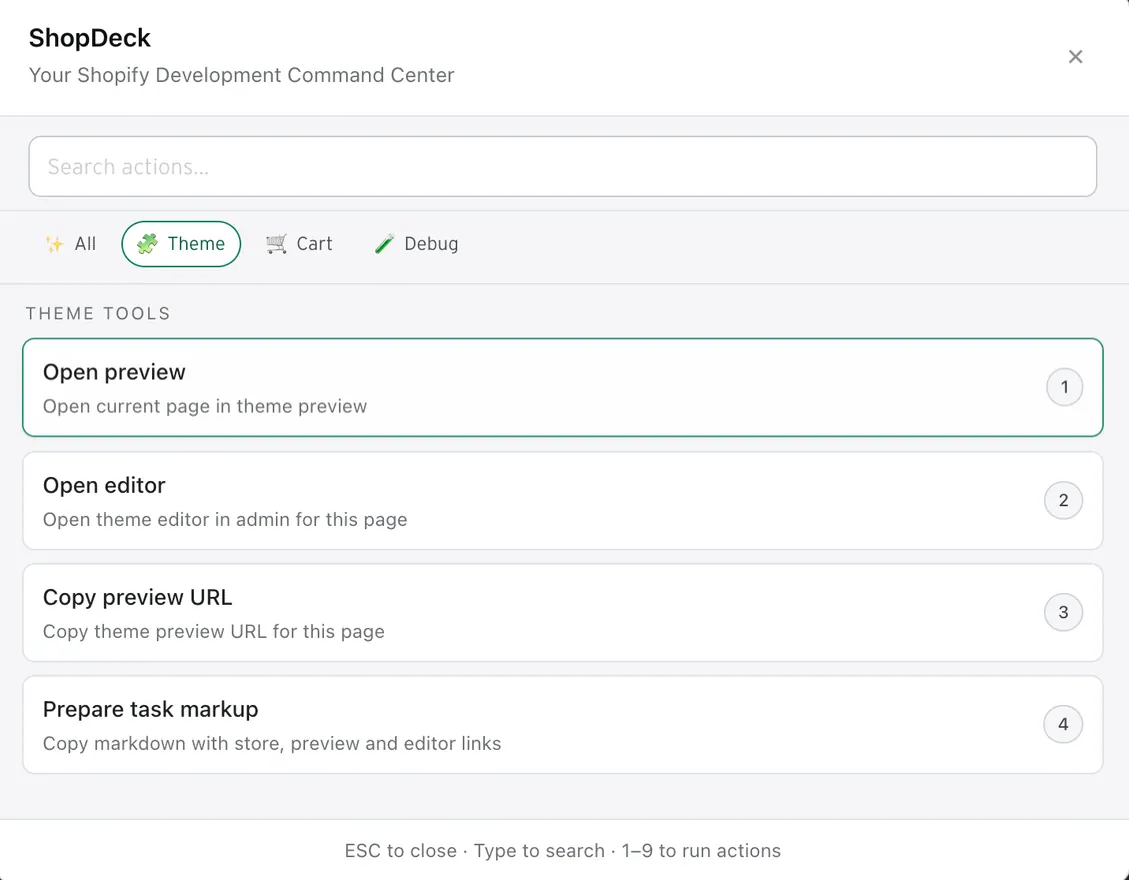Click the ShopDeck title text
The width and height of the screenshot is (1129, 880).
point(89,38)
